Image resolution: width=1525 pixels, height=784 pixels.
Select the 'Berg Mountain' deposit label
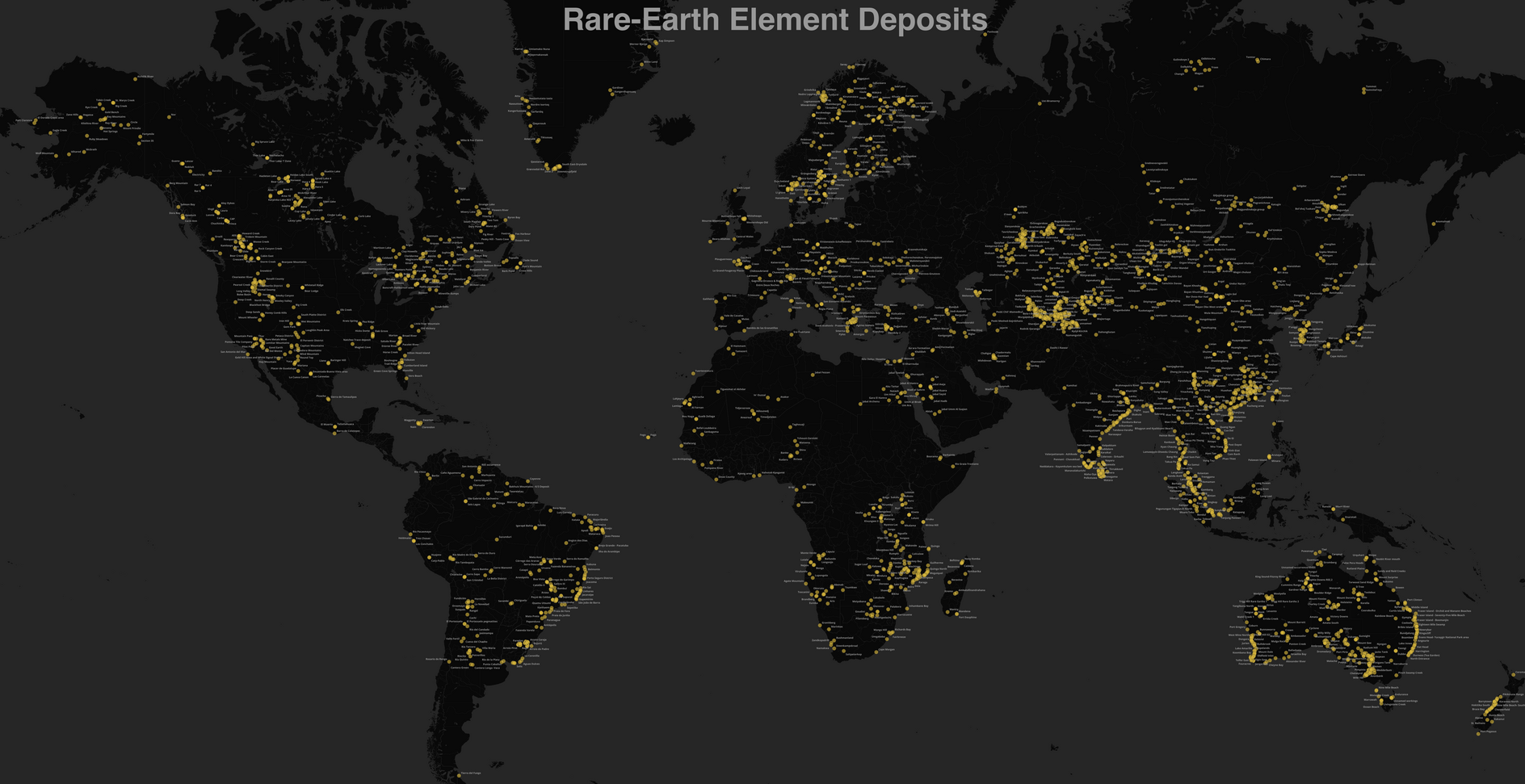(178, 183)
